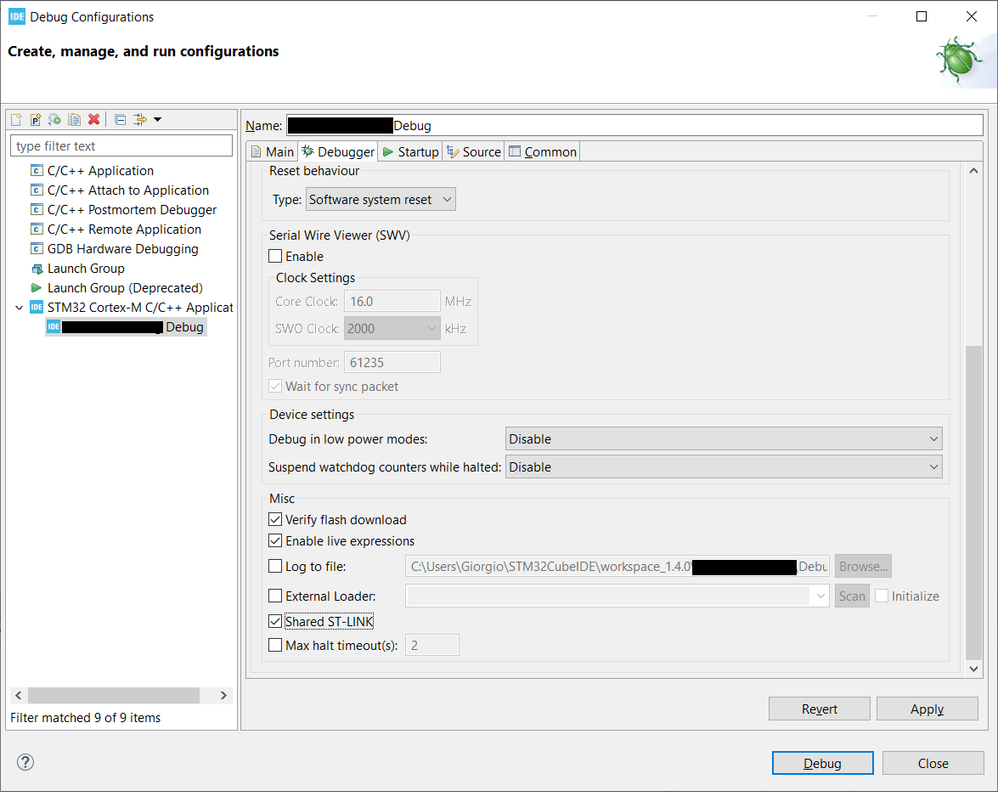Open the Reset behaviour Type dropdown
This screenshot has width=998, height=792.
[381, 199]
